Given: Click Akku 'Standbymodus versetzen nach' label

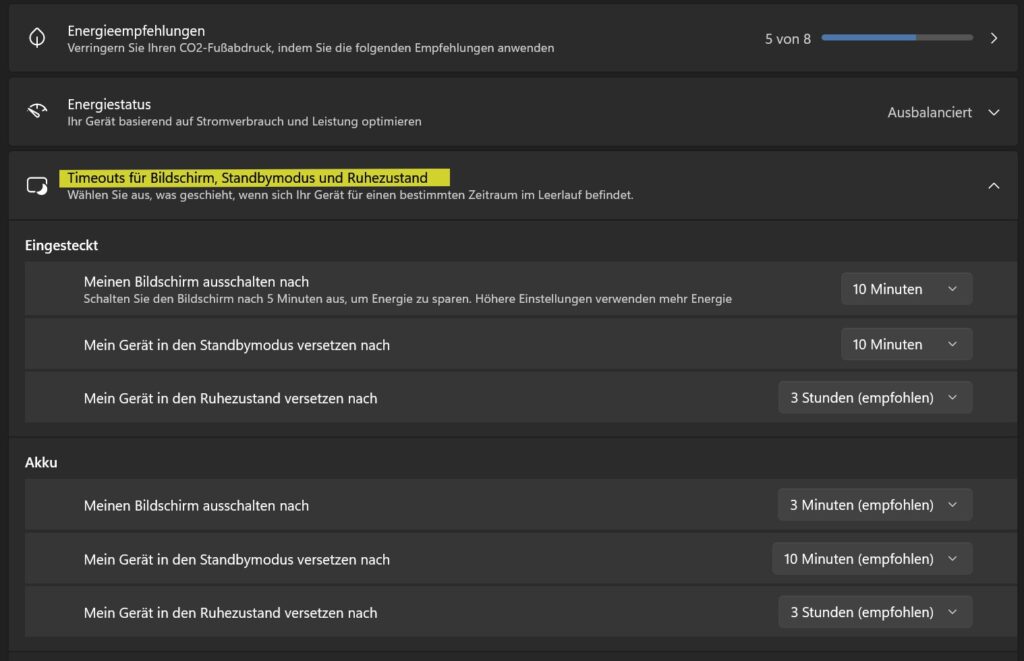Looking at the screenshot, I should pyautogui.click(x=236, y=560).
